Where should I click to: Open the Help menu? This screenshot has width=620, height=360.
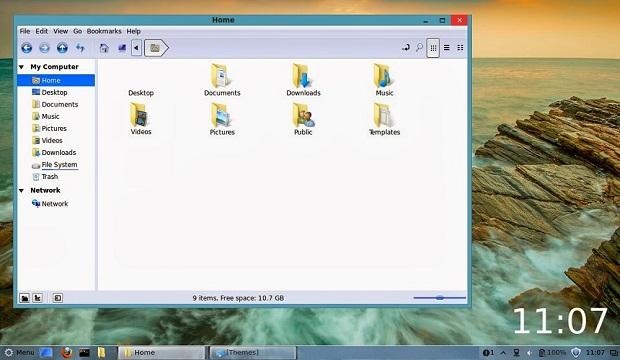(134, 31)
